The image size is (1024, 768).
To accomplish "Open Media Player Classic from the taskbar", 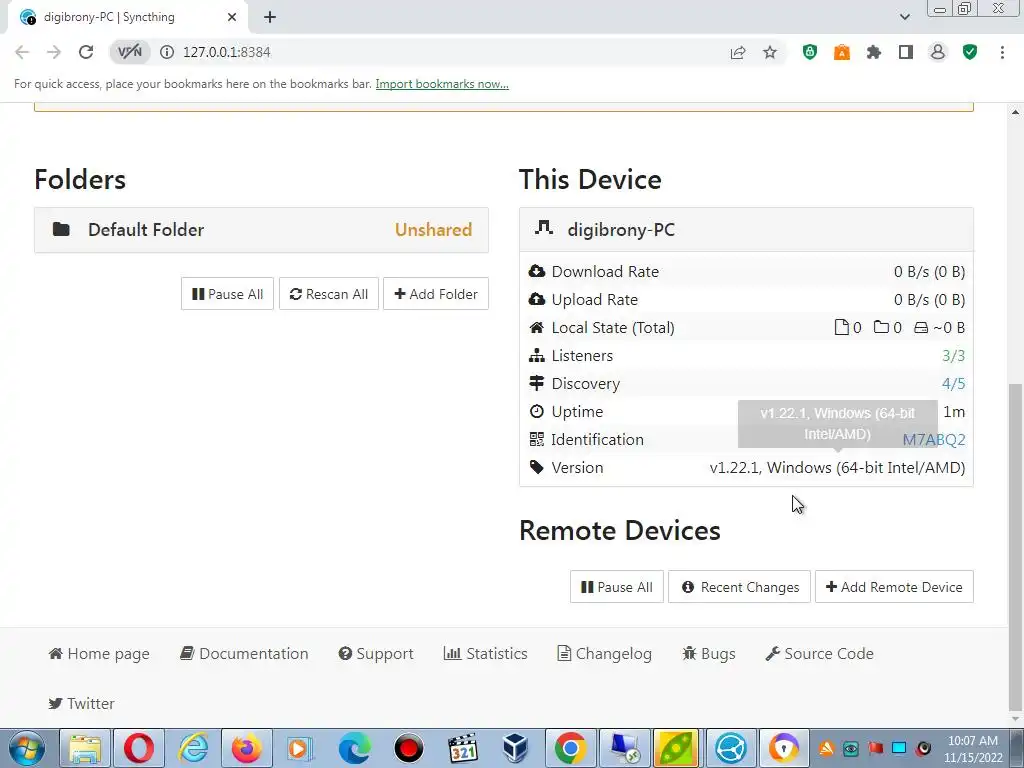I will pos(462,748).
